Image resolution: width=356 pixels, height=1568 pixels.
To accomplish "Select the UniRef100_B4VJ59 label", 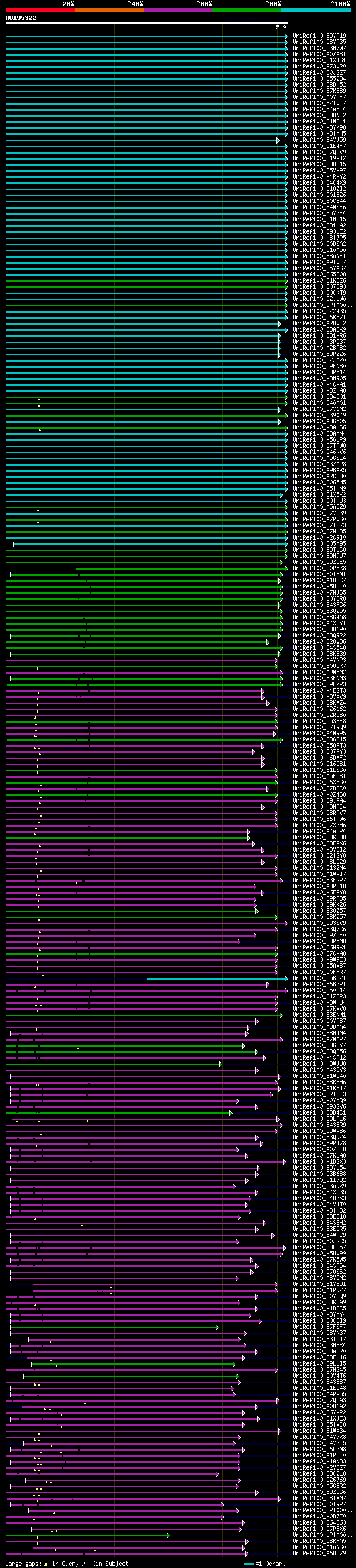I will click(x=319, y=140).
